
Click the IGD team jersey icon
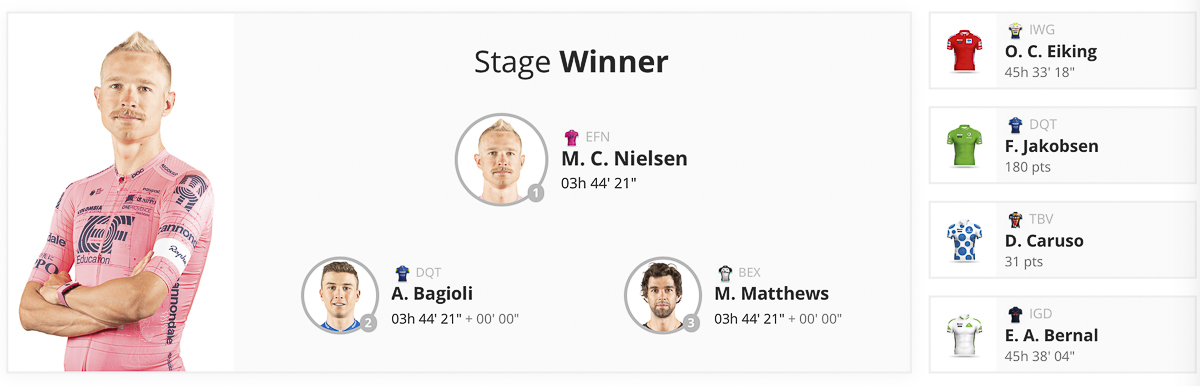pyautogui.click(x=1016, y=313)
